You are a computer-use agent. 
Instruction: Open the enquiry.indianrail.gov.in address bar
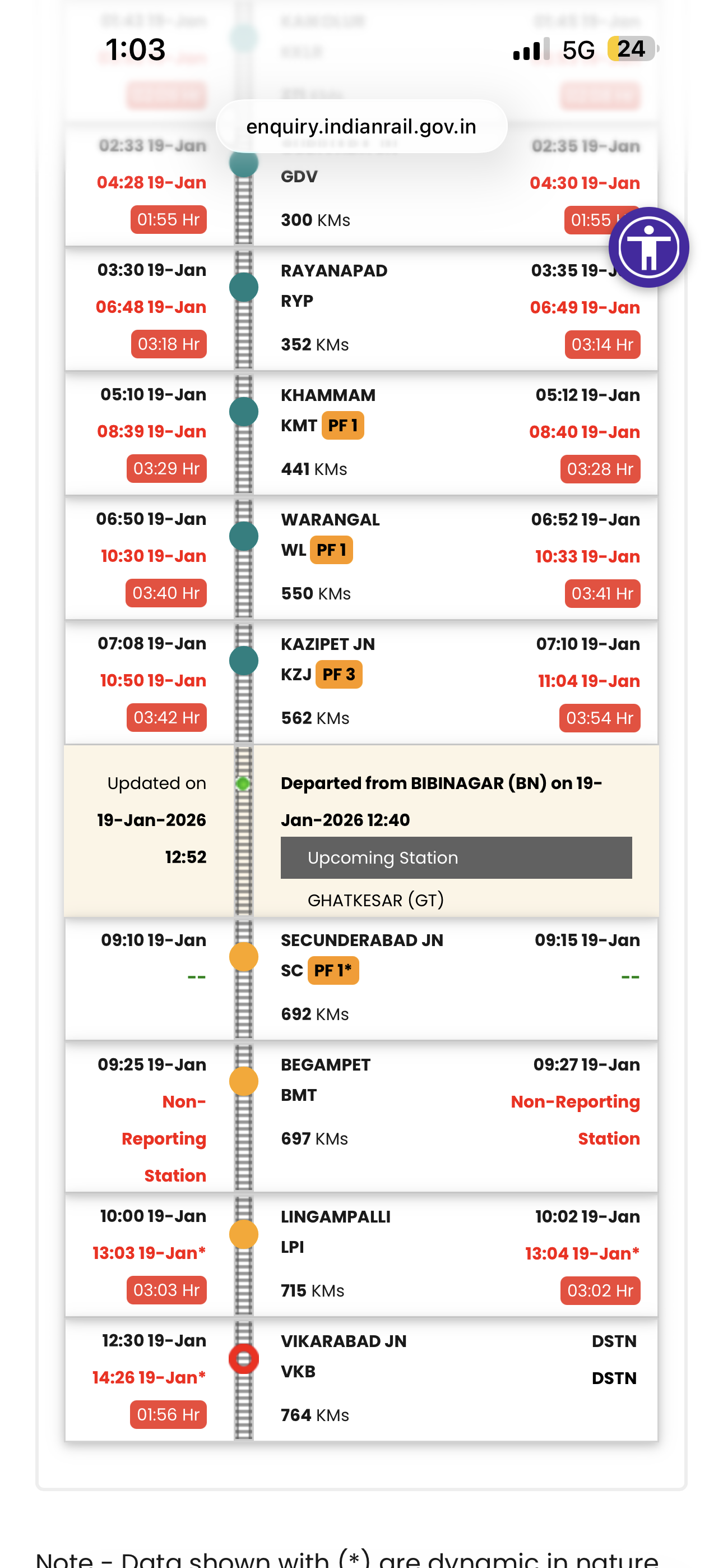(361, 127)
